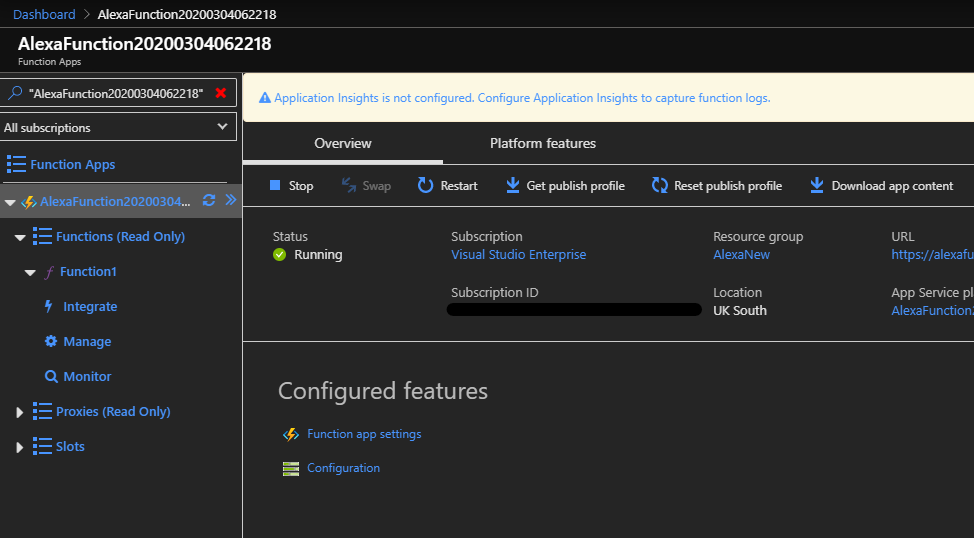Collapse the Functions (Read Only) node arrow

(x=20, y=237)
